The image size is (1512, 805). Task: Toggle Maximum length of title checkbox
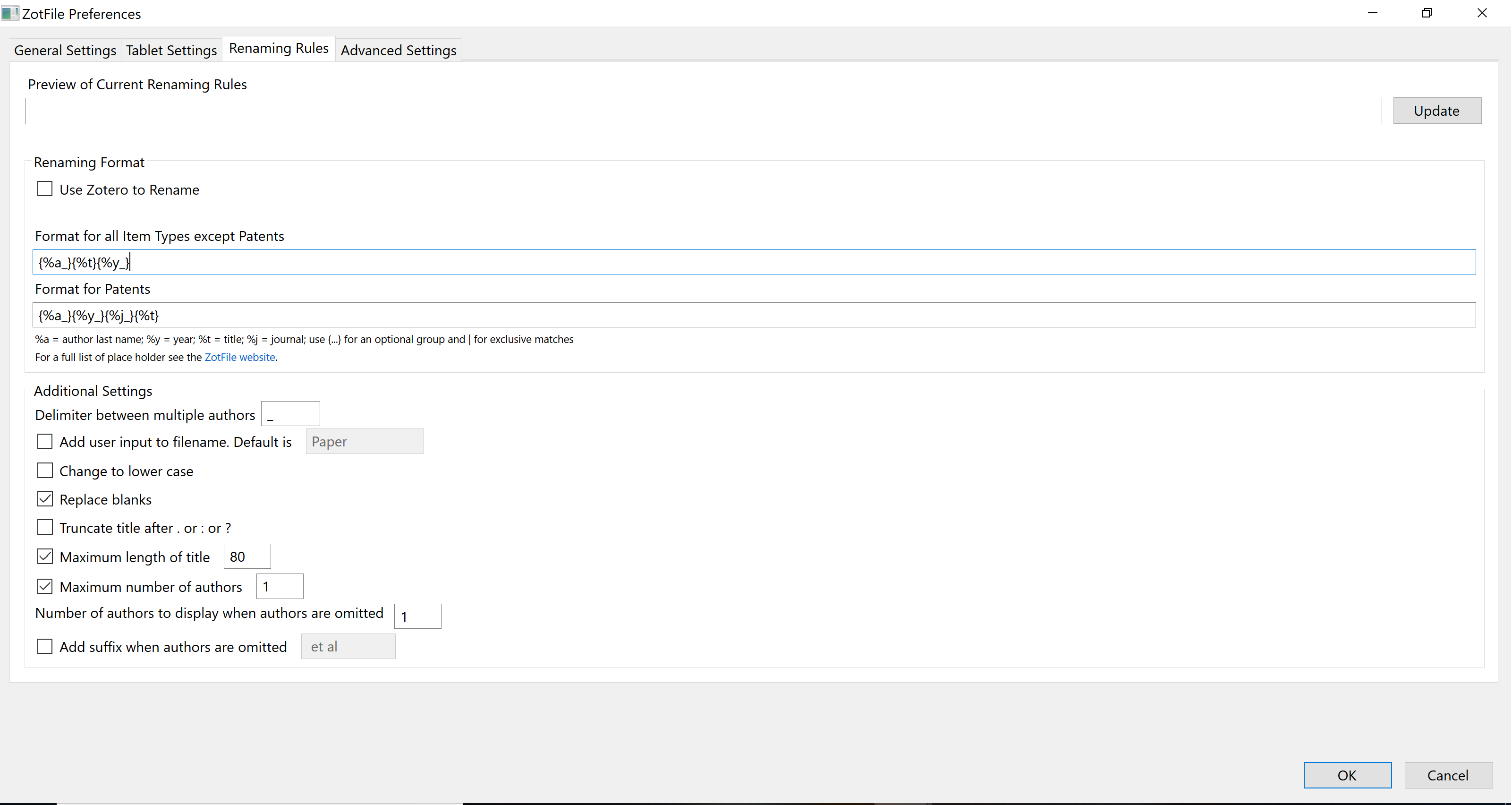tap(44, 557)
